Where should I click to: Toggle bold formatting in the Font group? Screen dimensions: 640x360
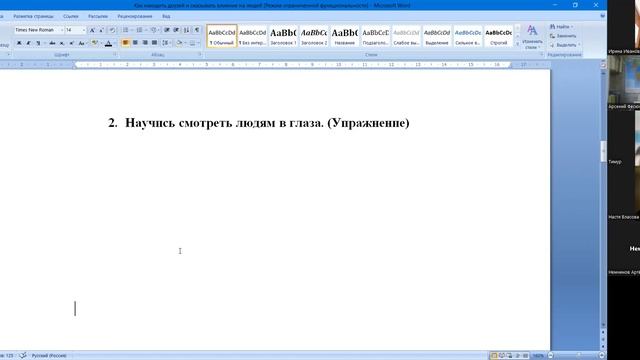(19, 43)
